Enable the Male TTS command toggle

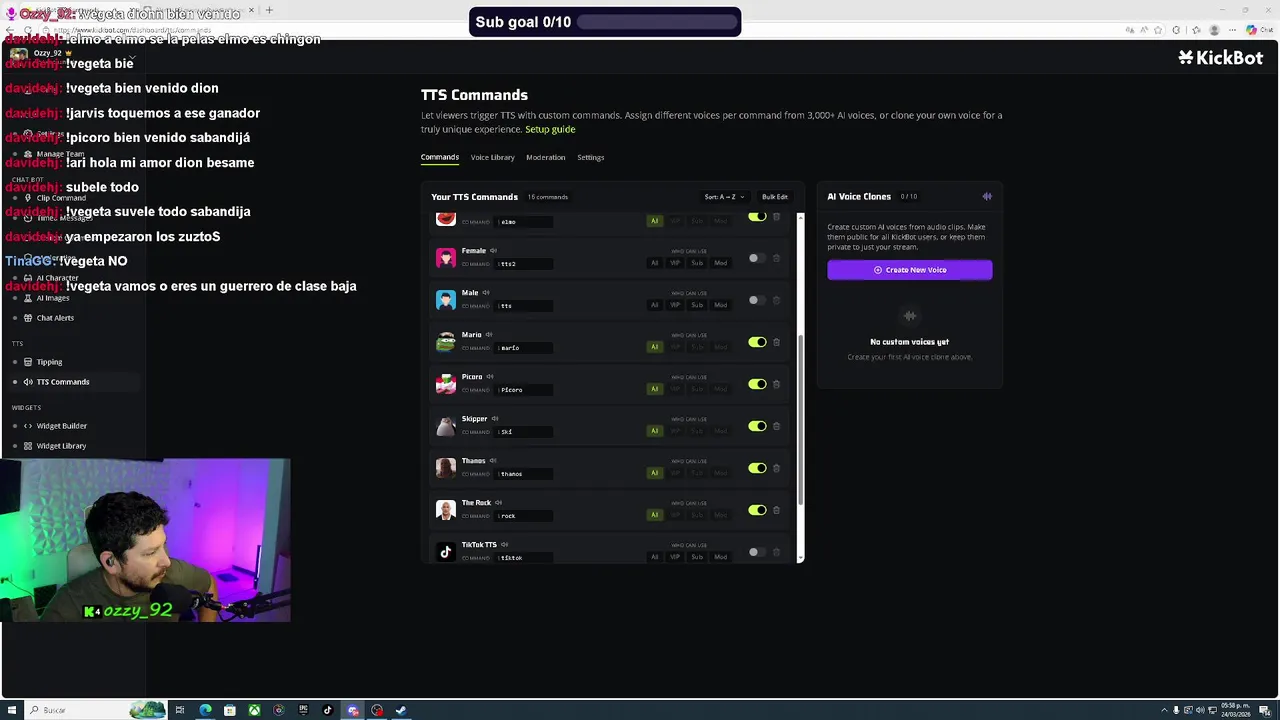click(757, 300)
